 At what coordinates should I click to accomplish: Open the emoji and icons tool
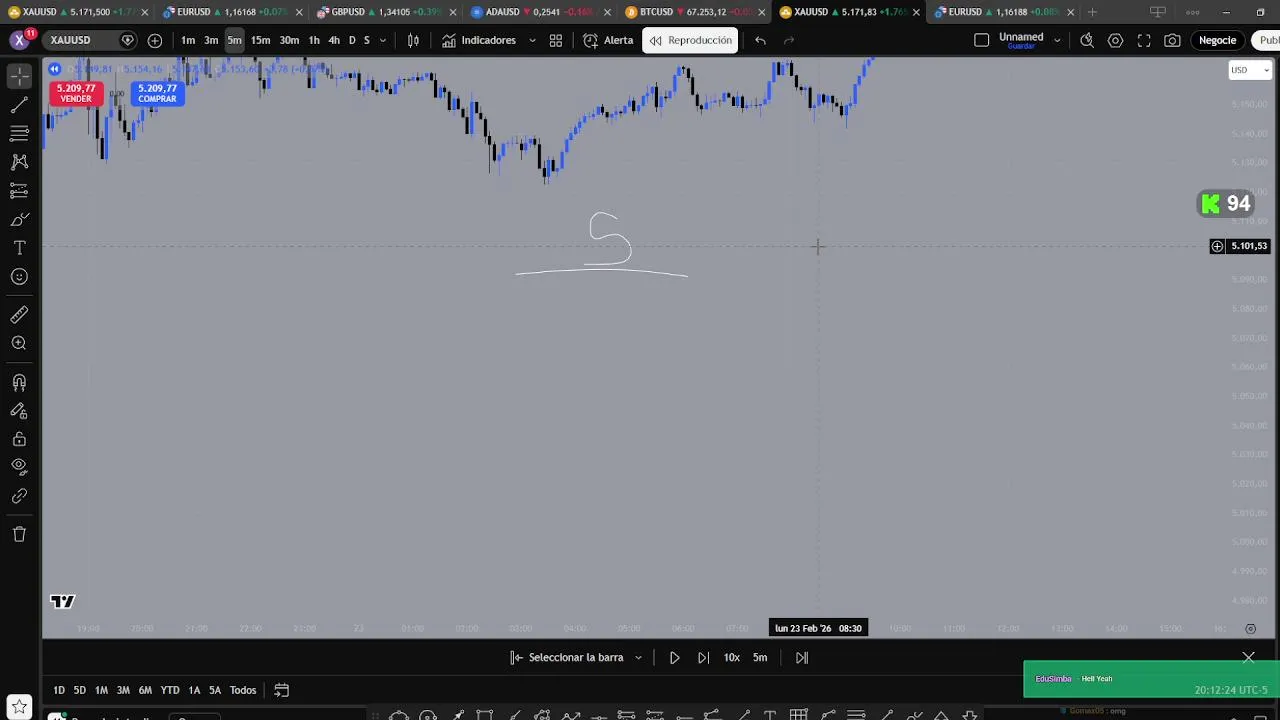pyautogui.click(x=19, y=277)
